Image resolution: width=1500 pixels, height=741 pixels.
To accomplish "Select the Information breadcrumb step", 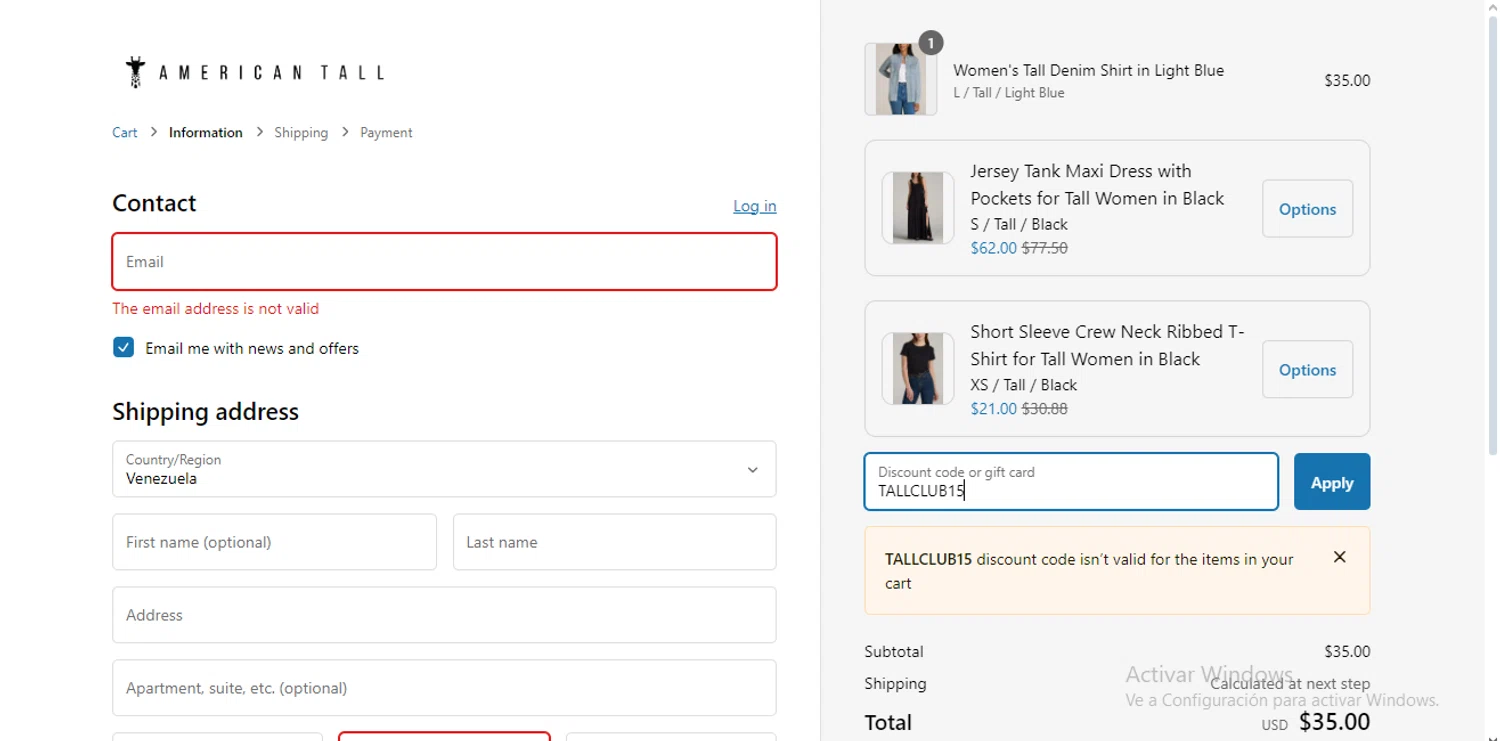I will click(x=206, y=132).
